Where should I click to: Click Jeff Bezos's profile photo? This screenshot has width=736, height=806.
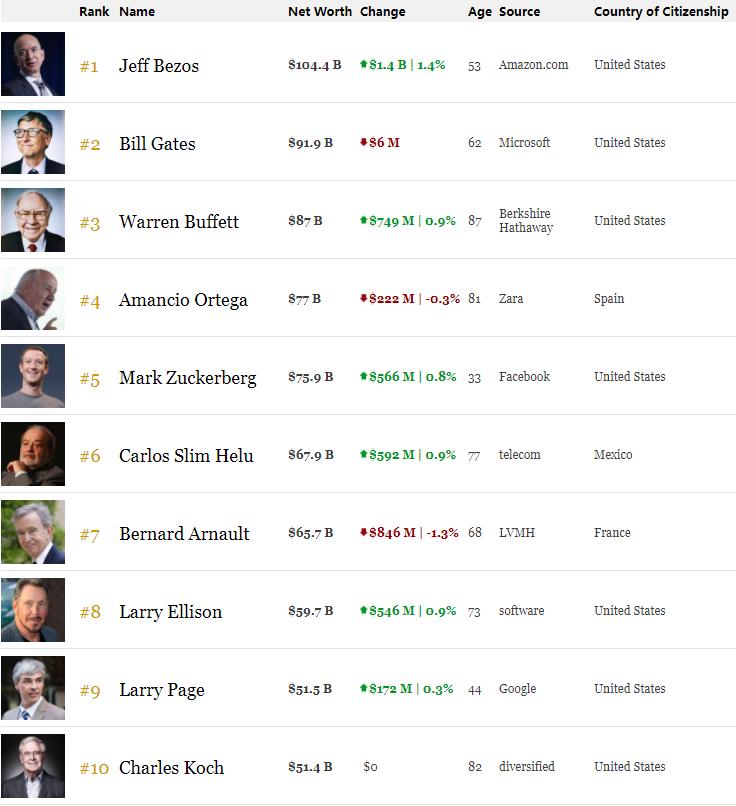click(33, 64)
